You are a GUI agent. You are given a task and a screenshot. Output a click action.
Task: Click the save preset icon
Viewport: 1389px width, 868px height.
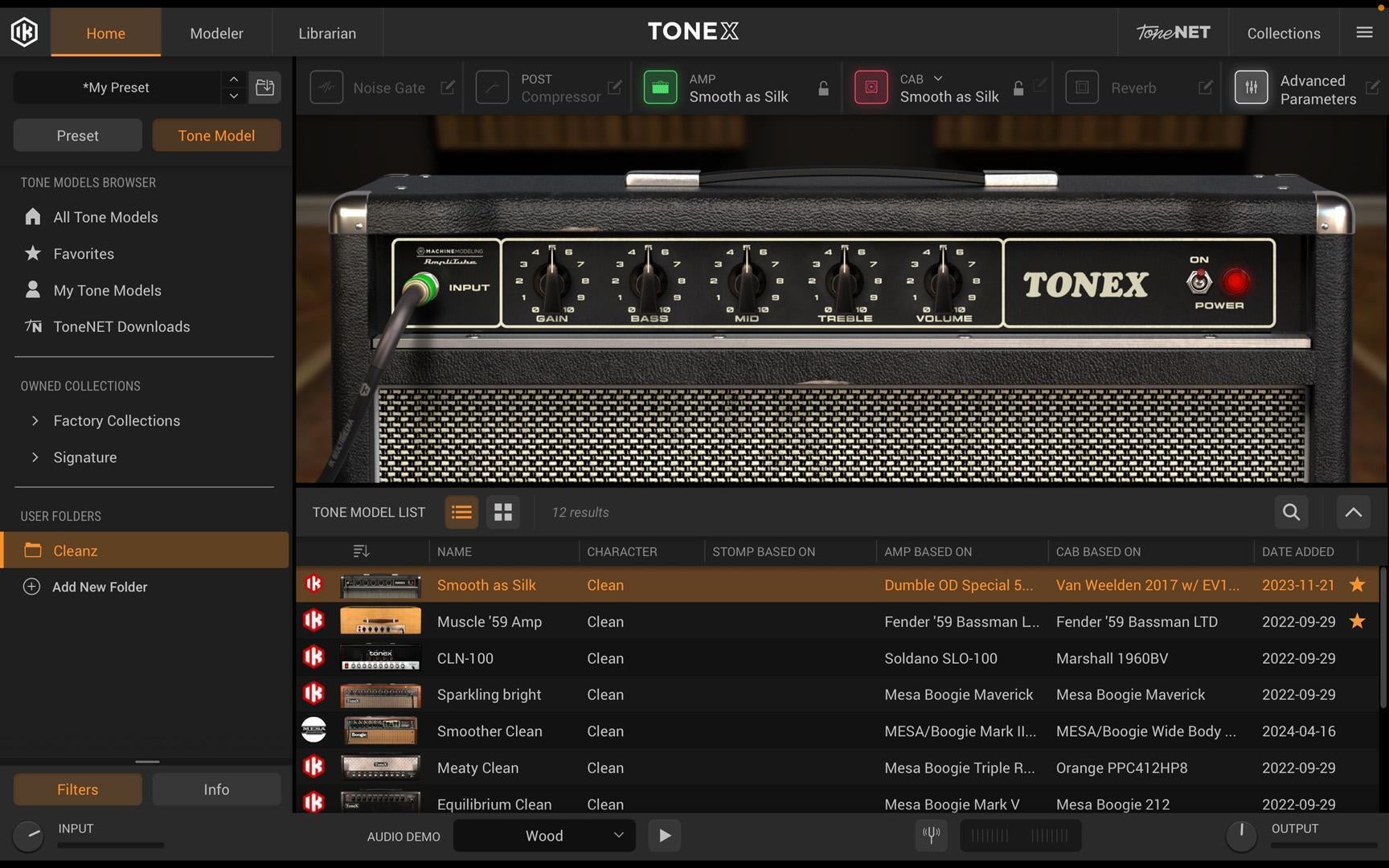pyautogui.click(x=264, y=88)
